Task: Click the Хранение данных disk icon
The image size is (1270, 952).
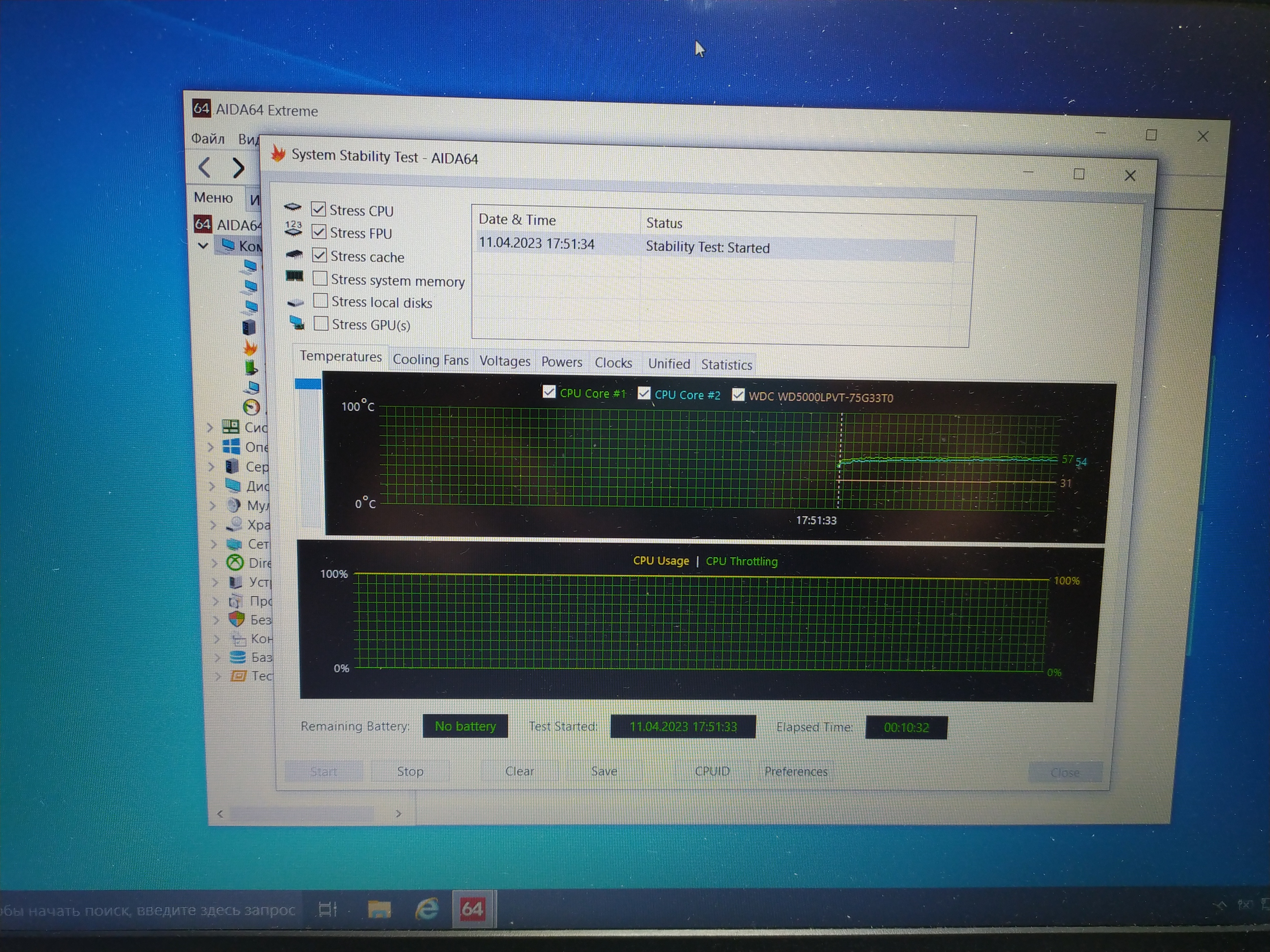Action: pos(234,524)
